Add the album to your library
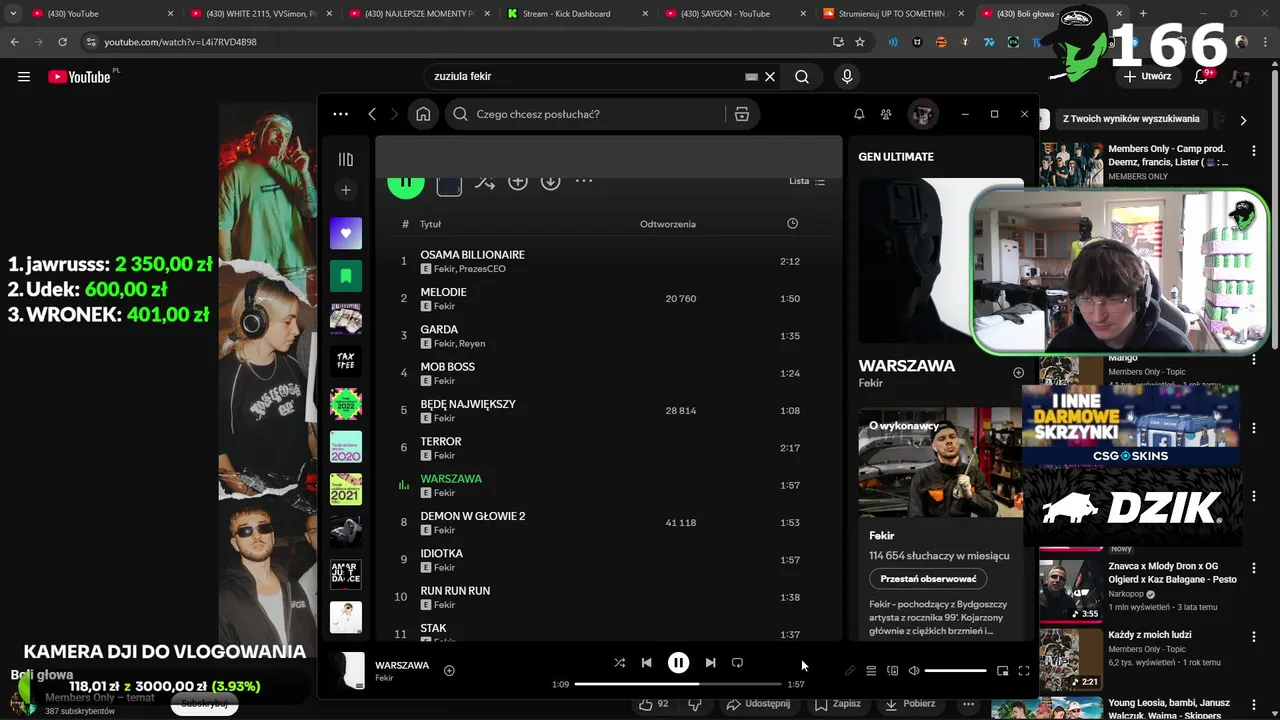1280x720 pixels. pyautogui.click(x=518, y=182)
